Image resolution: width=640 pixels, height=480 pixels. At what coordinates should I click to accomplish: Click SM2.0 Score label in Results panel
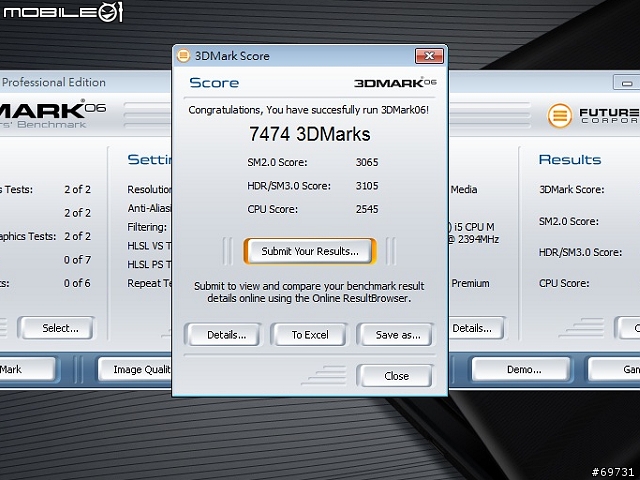(x=569, y=221)
